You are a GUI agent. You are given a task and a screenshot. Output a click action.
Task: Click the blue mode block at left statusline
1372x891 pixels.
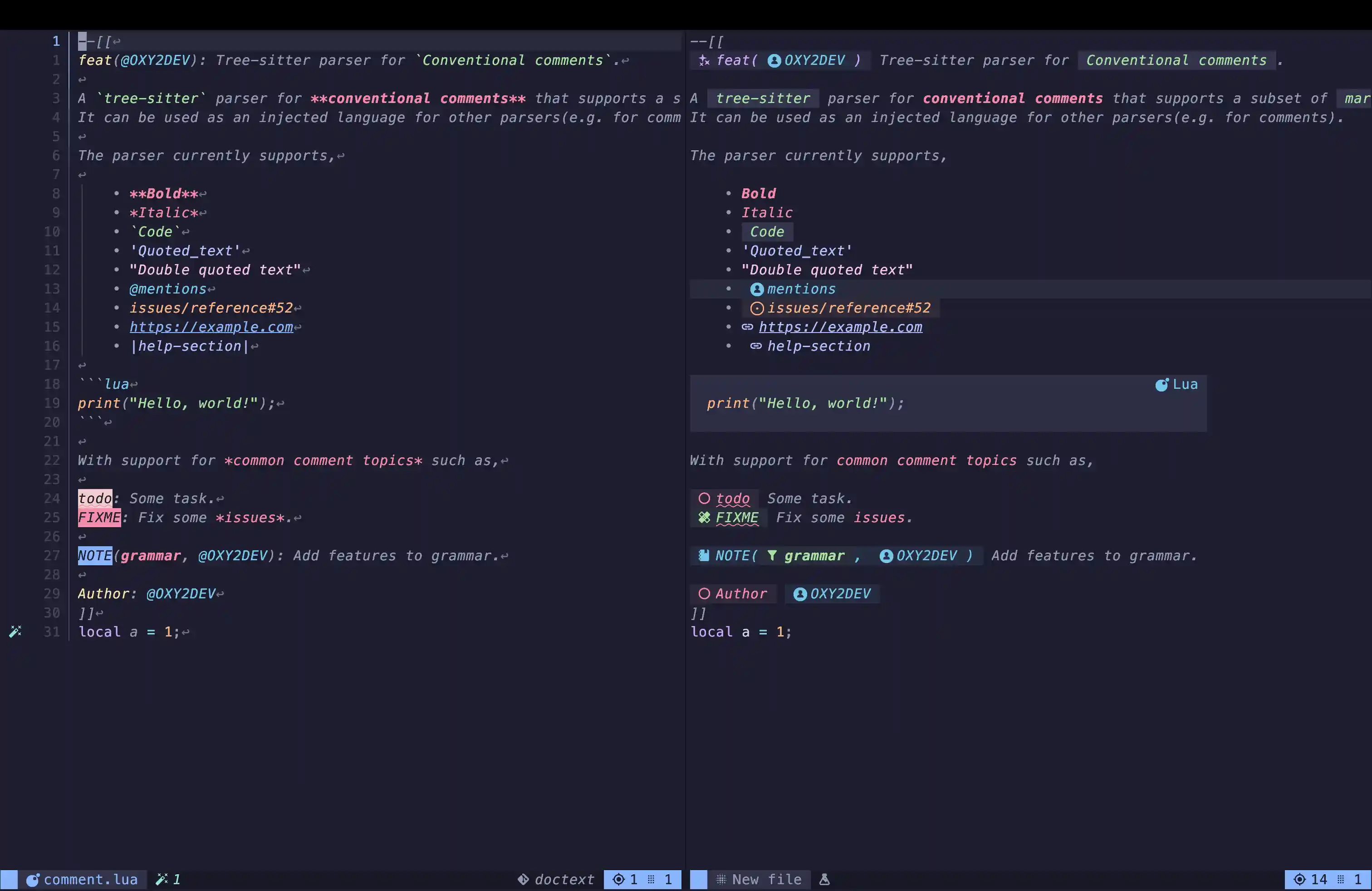click(9, 880)
